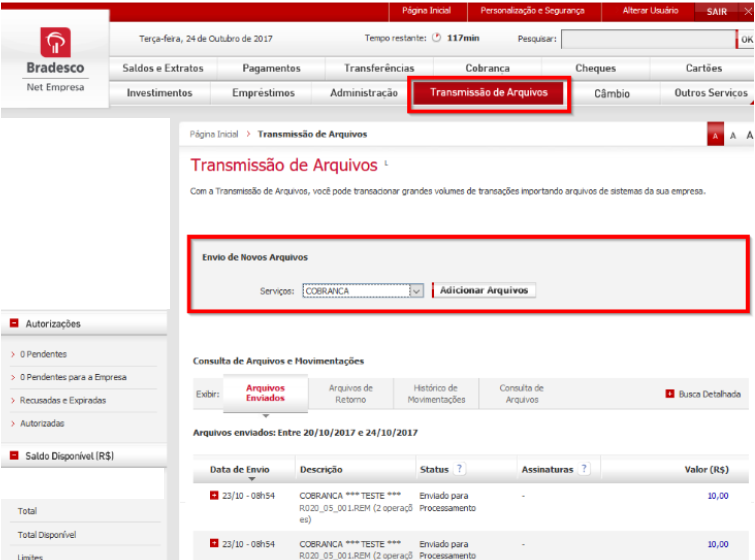Open Busca Detalhada plus icon

(x=669, y=394)
